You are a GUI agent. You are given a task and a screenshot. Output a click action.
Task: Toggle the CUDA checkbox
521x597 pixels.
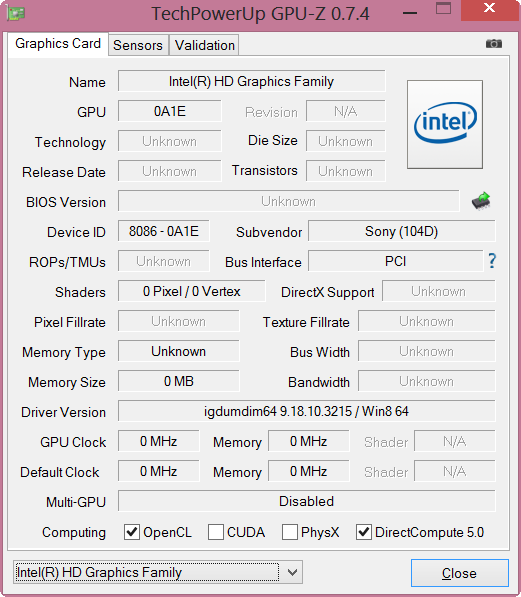[216, 532]
